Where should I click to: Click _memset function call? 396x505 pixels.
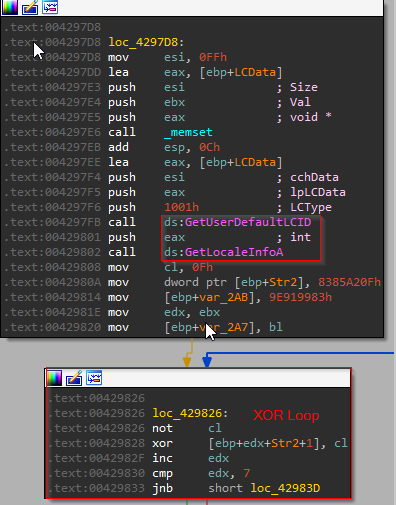[188, 132]
